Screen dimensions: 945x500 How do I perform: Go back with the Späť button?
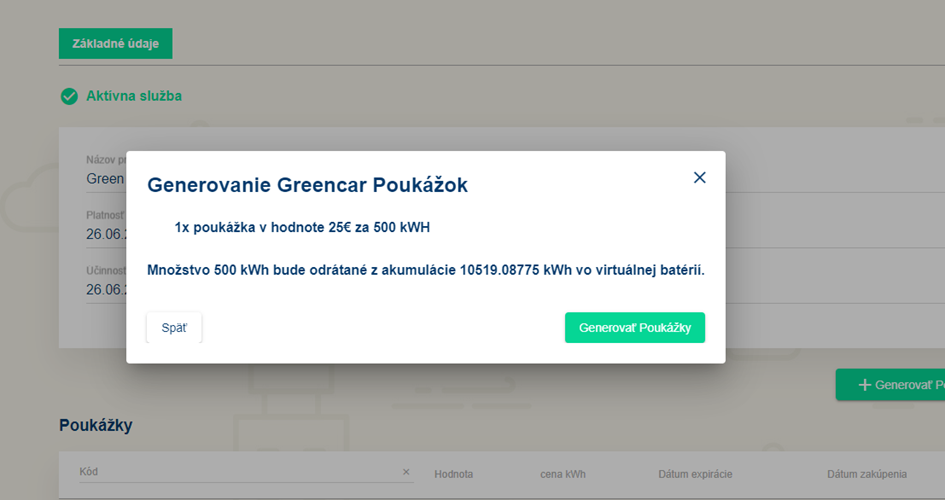tap(174, 328)
